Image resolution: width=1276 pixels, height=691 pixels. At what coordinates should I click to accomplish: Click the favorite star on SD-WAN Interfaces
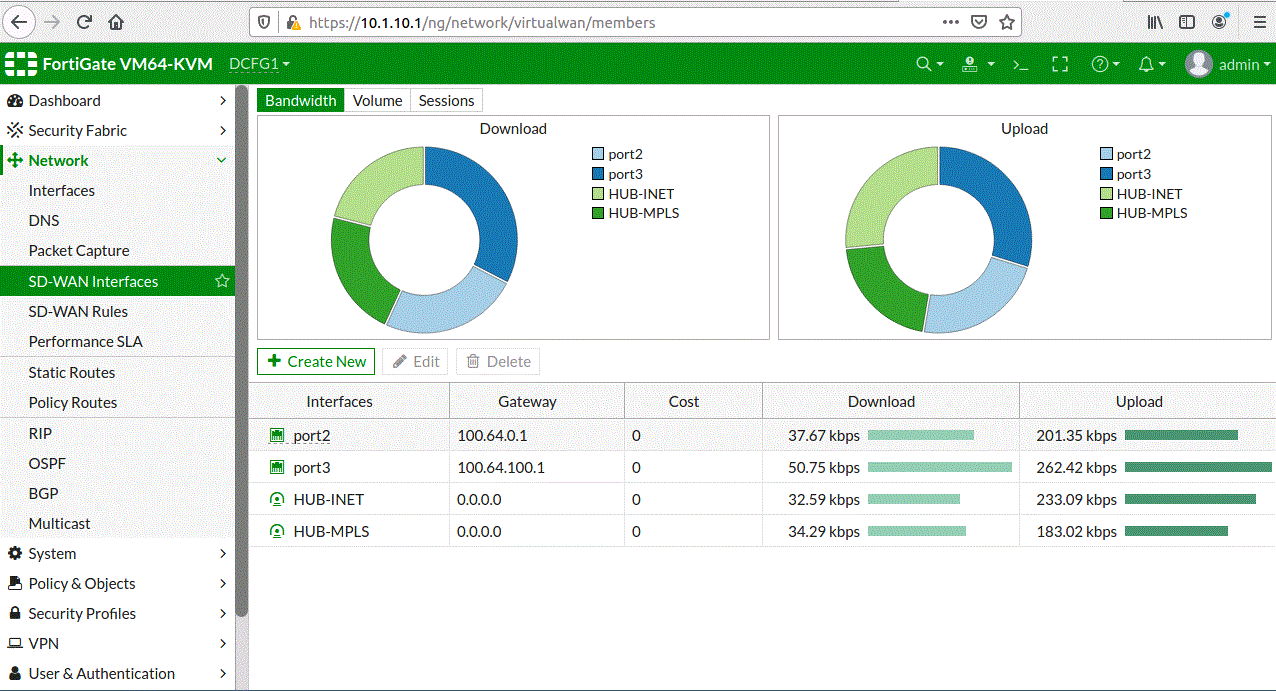click(222, 281)
